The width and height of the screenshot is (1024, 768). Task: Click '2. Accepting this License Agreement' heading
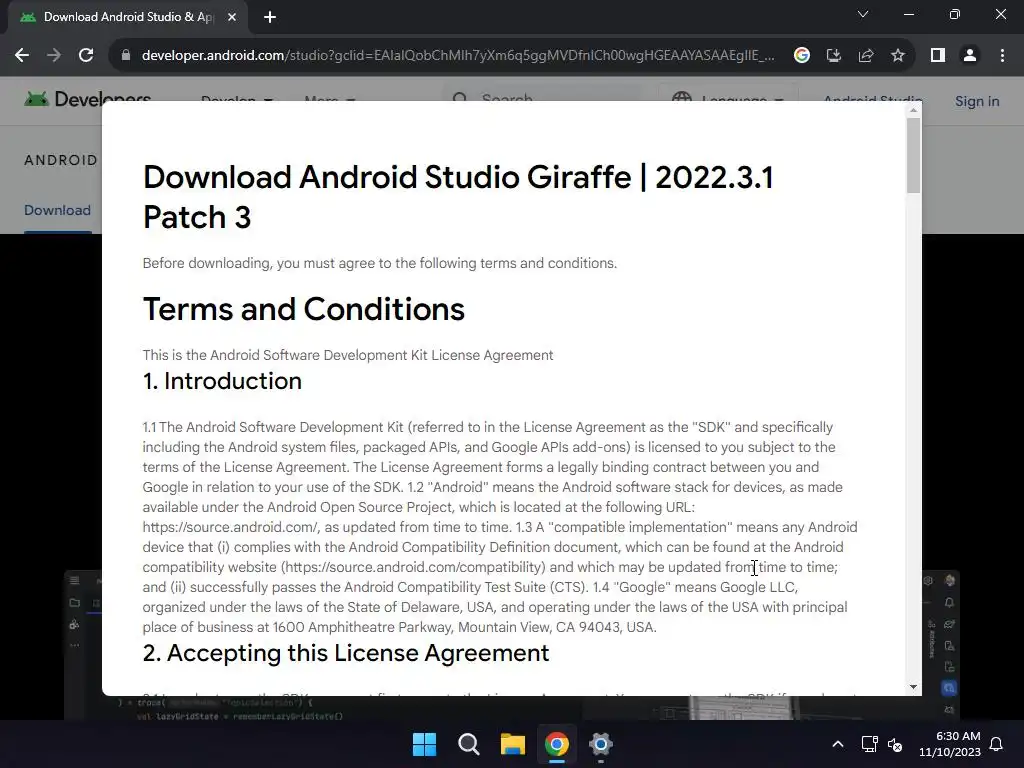pyautogui.click(x=346, y=653)
